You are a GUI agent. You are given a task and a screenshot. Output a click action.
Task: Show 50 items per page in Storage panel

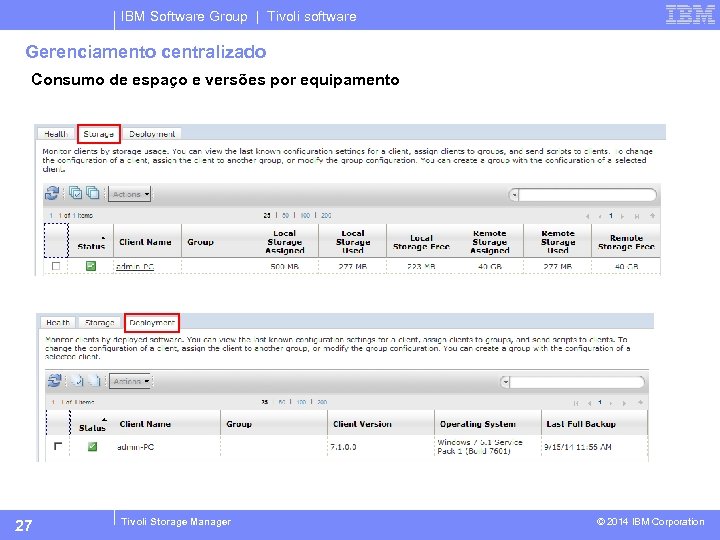[285, 215]
